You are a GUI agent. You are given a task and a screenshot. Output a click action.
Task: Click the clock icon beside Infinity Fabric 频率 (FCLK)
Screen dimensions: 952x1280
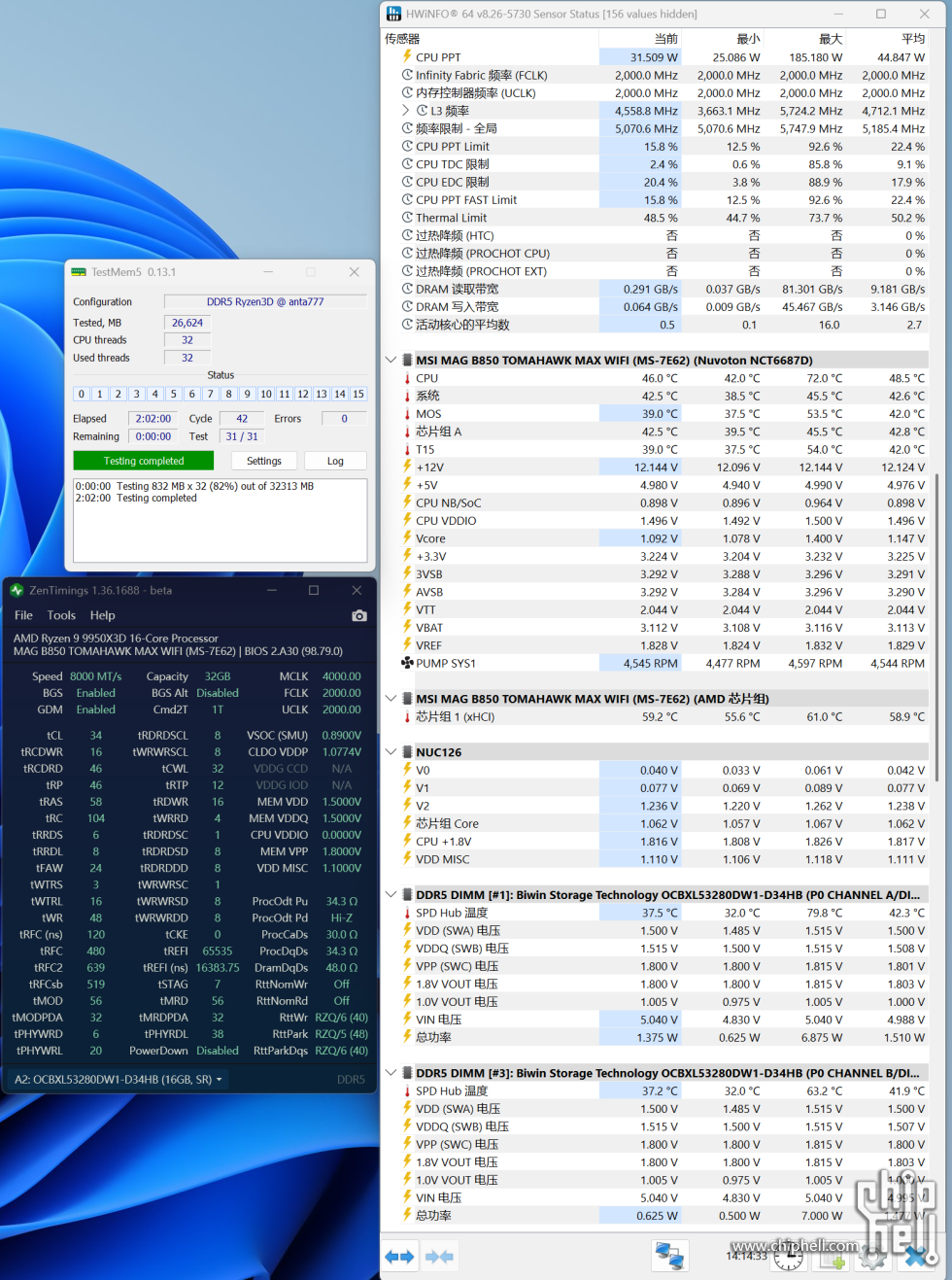407,75
